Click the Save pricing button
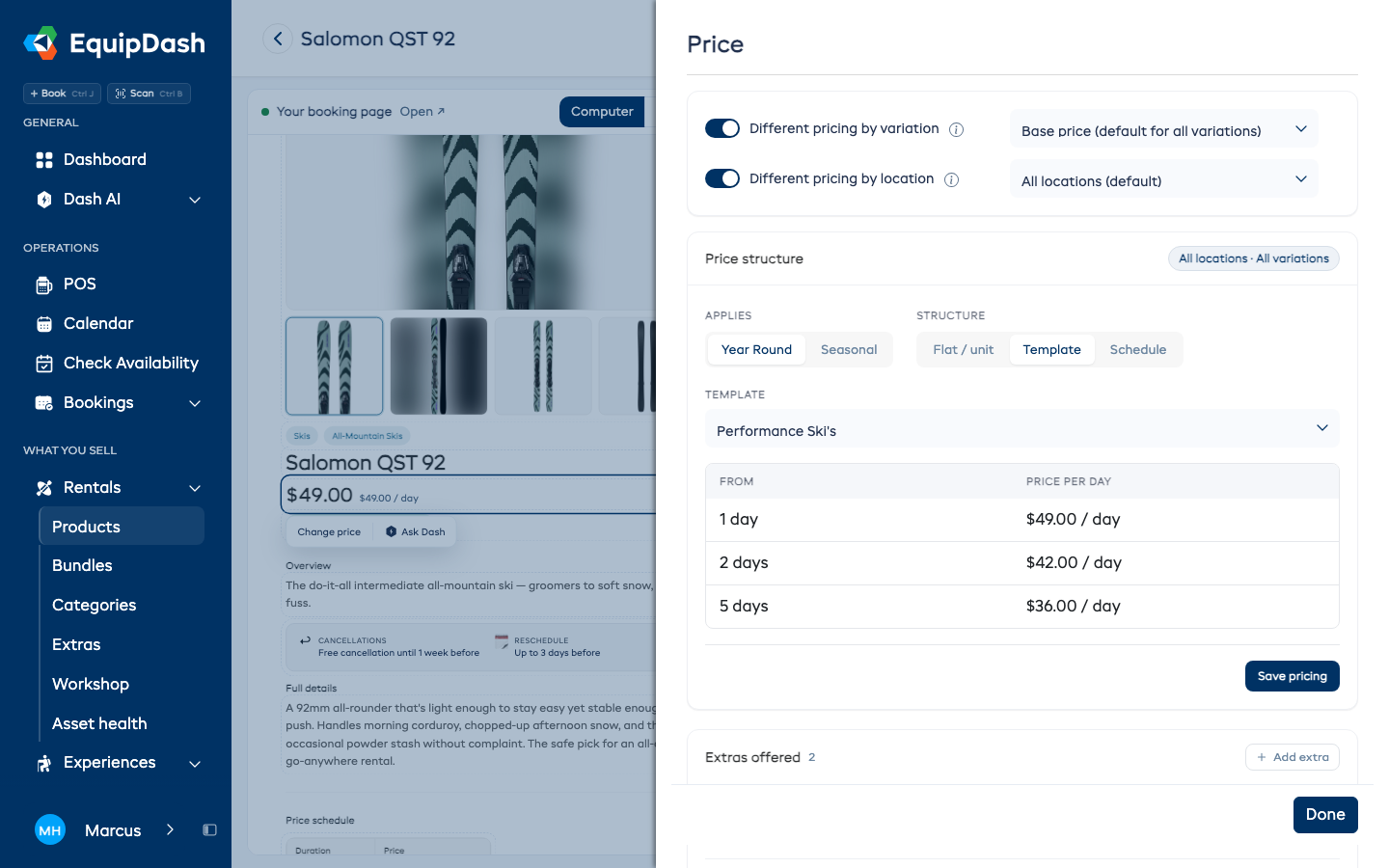 tap(1293, 676)
